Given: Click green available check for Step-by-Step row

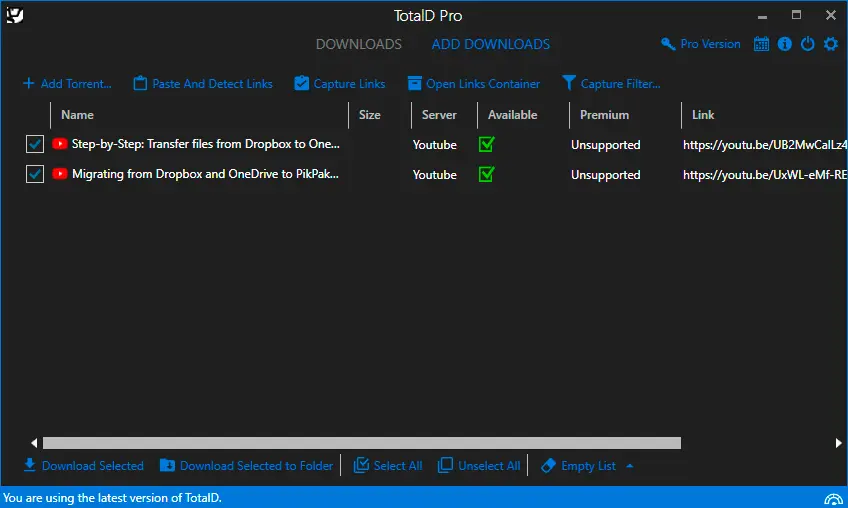Looking at the screenshot, I should point(486,144).
